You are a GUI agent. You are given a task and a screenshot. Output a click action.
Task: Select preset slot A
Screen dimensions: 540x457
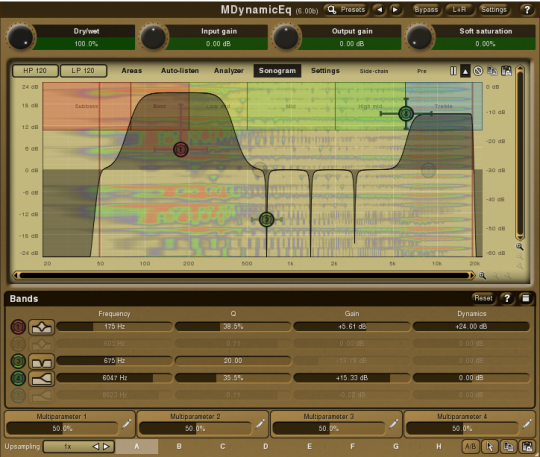(x=137, y=447)
